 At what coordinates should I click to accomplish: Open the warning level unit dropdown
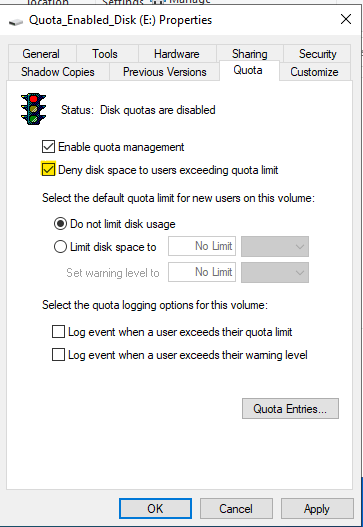275,272
